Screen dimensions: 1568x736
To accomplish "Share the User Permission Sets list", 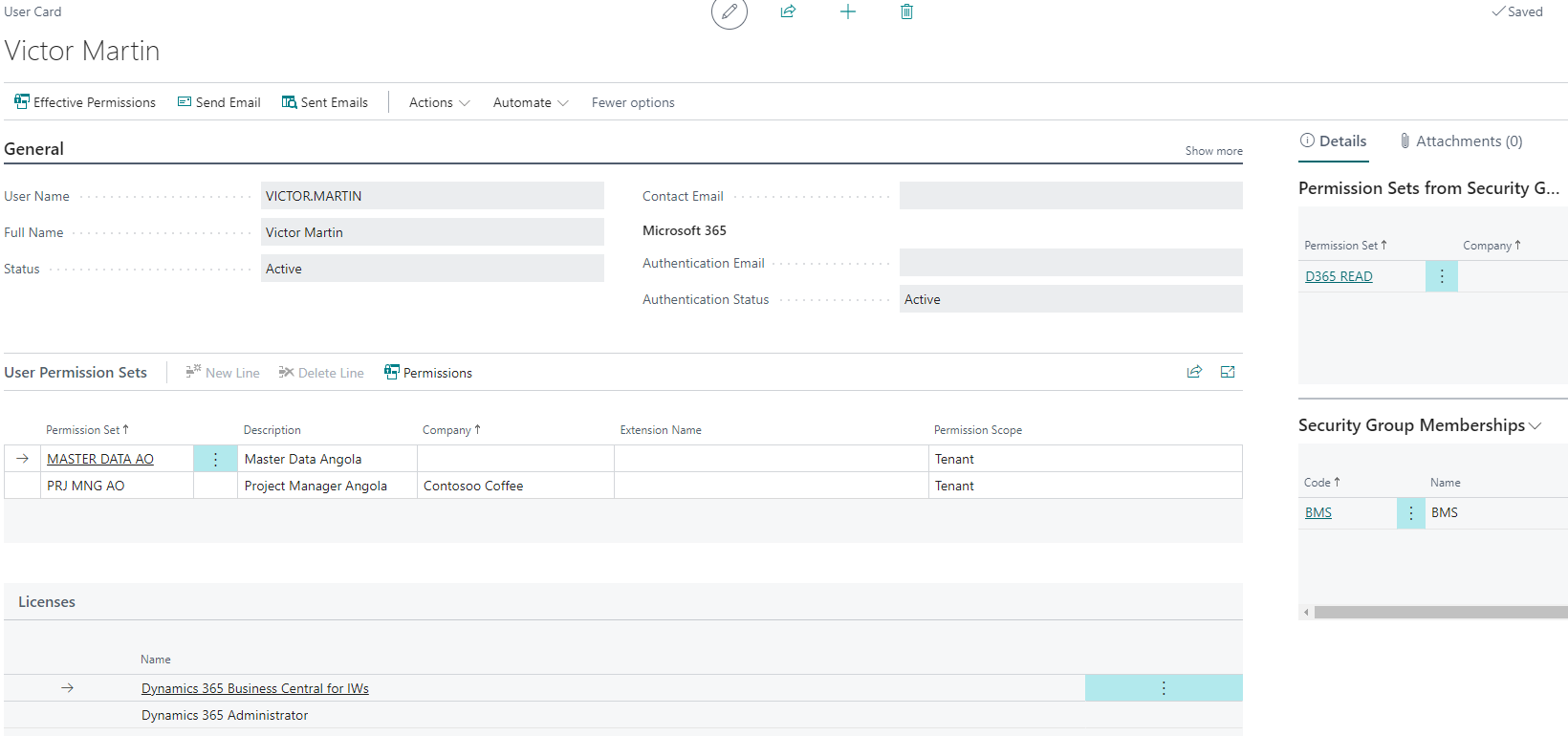I will (x=1194, y=372).
